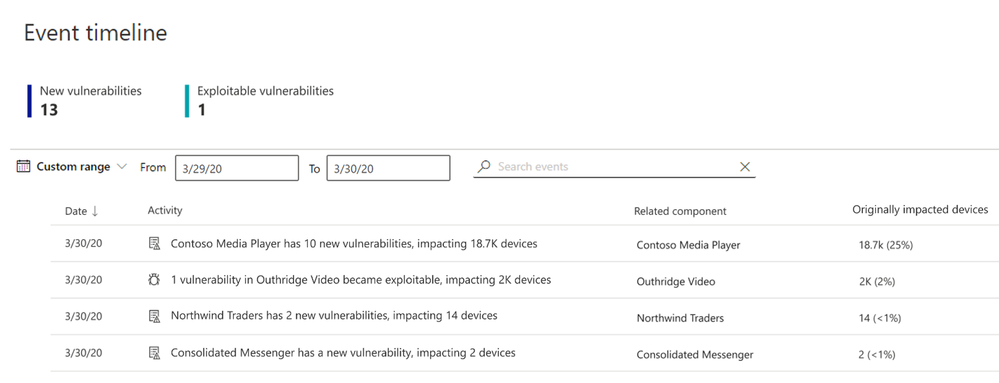The width and height of the screenshot is (999, 383).
Task: Focus the Search events box
Action: click(614, 167)
